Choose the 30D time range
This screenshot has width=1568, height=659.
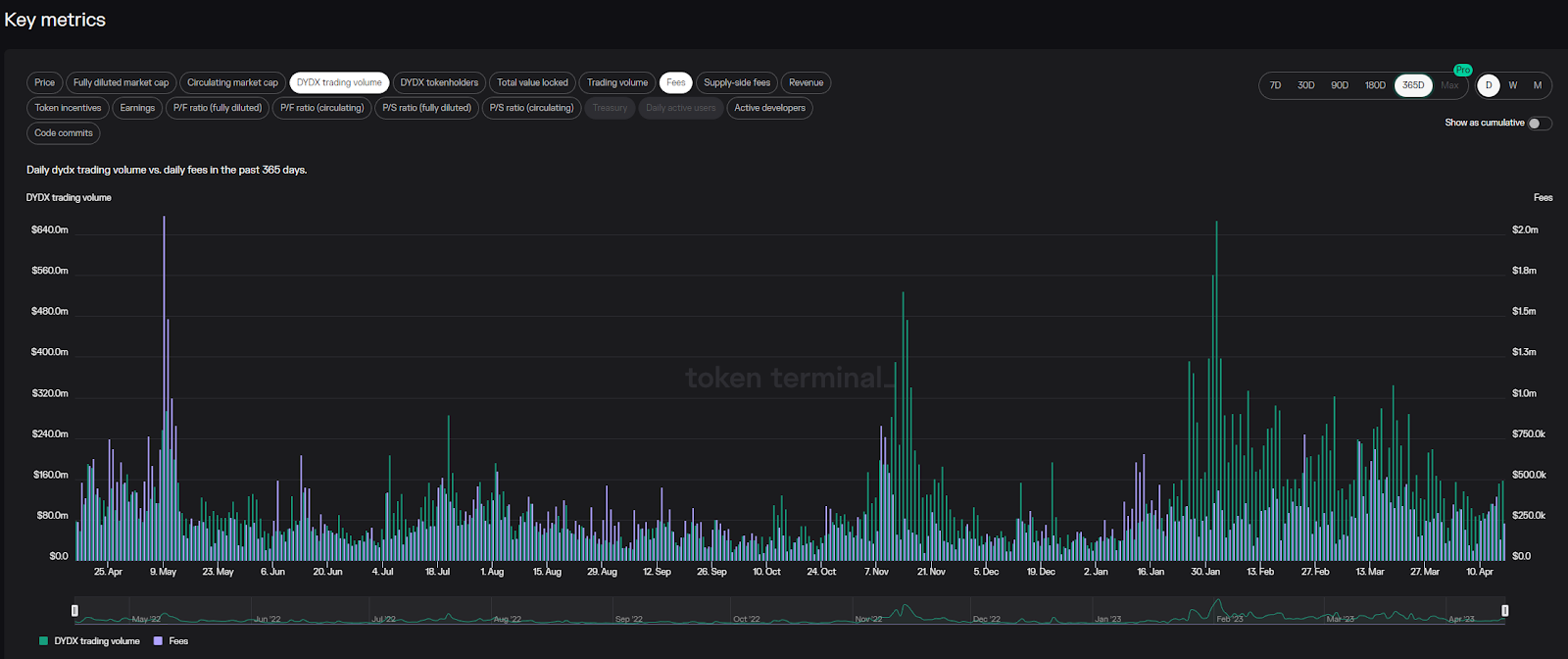tap(1305, 85)
